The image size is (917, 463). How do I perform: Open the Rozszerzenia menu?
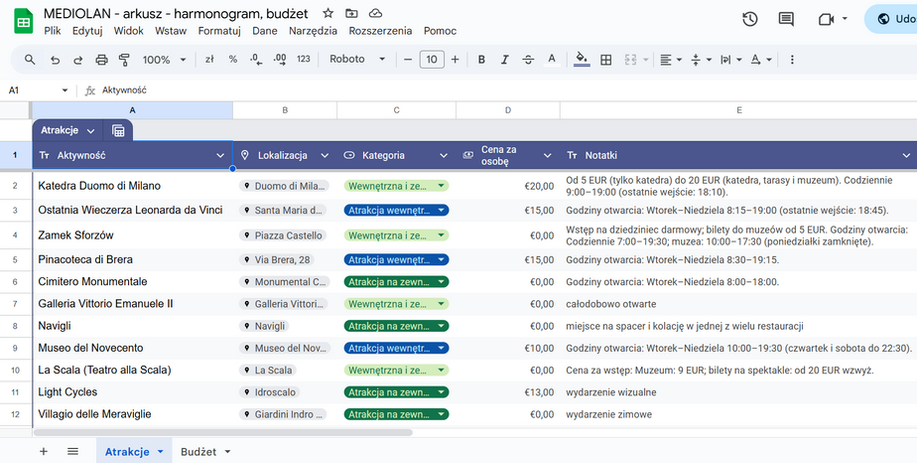(x=380, y=31)
